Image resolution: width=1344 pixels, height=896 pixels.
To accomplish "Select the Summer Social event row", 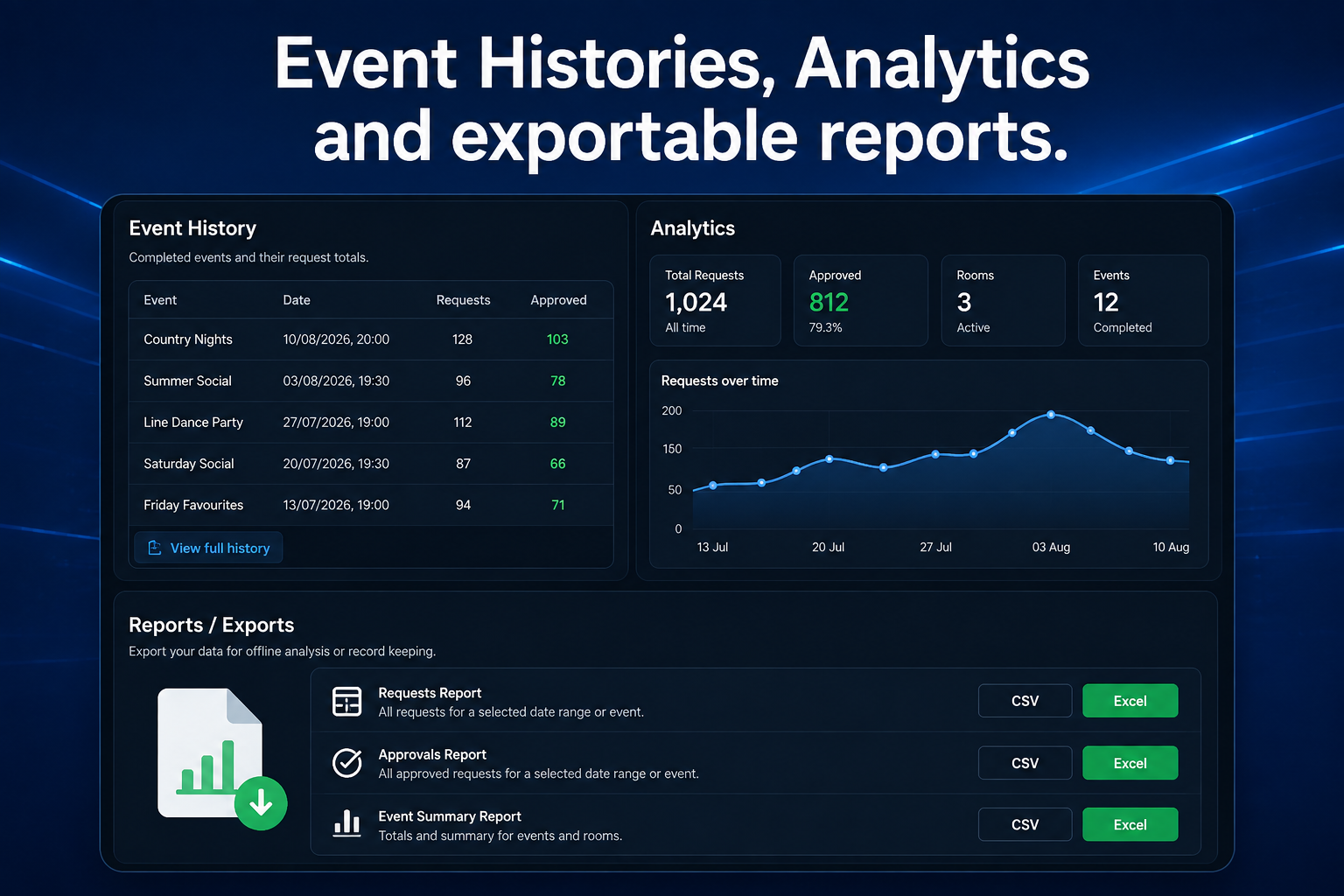I will tap(371, 381).
